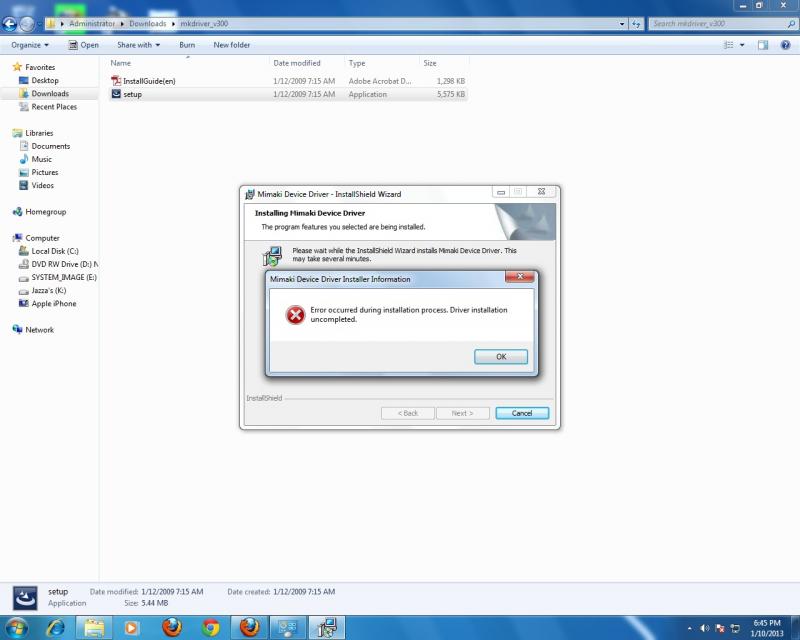Screen dimensions: 800x640
Task: Open the address bar history dropdown
Action: pyautogui.click(x=621, y=23)
